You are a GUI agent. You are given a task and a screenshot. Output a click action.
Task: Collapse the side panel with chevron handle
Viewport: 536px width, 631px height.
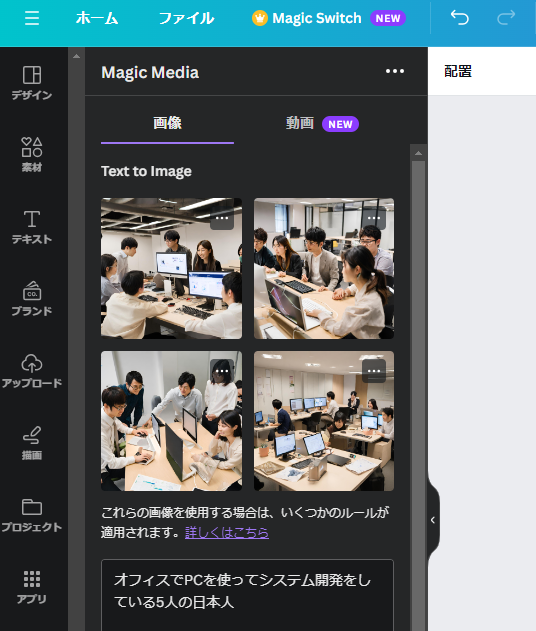click(x=433, y=520)
